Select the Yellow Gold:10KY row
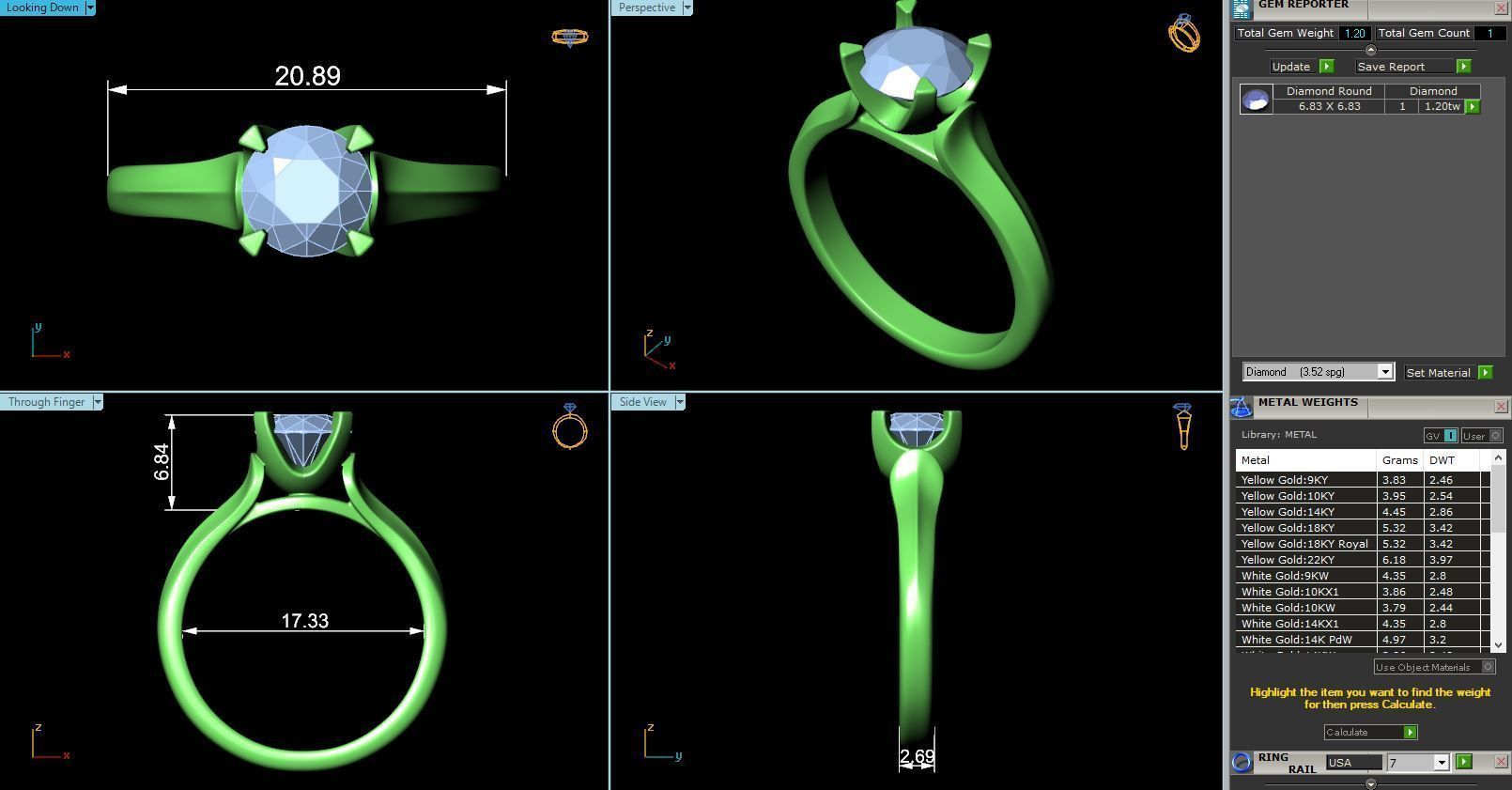Viewport: 1512px width, 790px height. point(1363,496)
